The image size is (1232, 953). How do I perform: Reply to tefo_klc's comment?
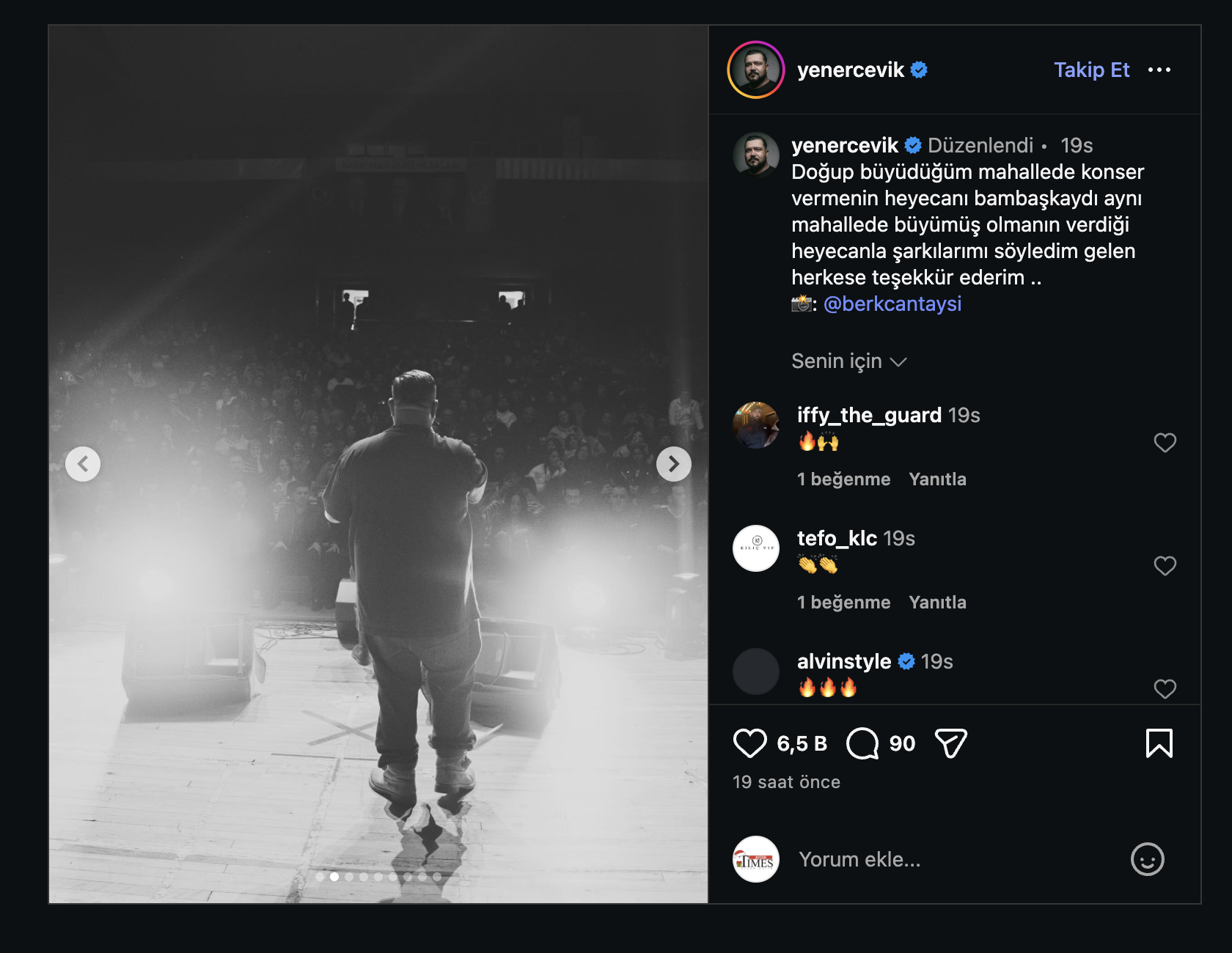(937, 603)
